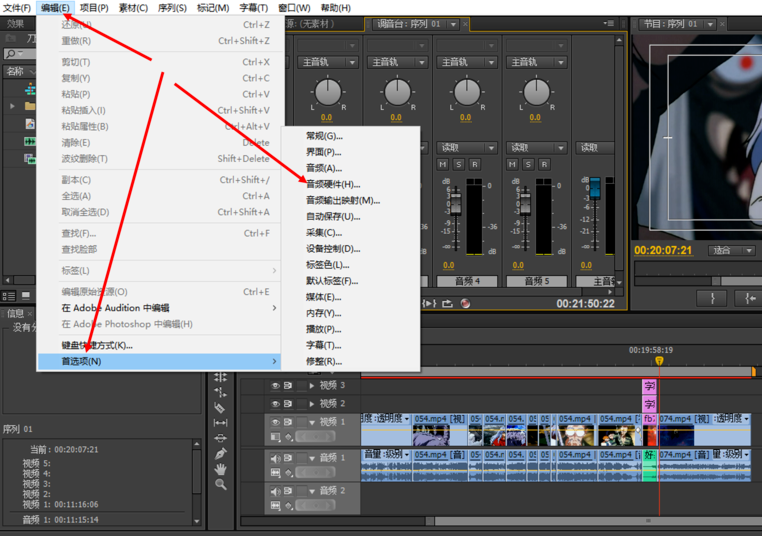Collapse the Audio 1 track
Screen dimensions: 762x536
tap(312, 458)
